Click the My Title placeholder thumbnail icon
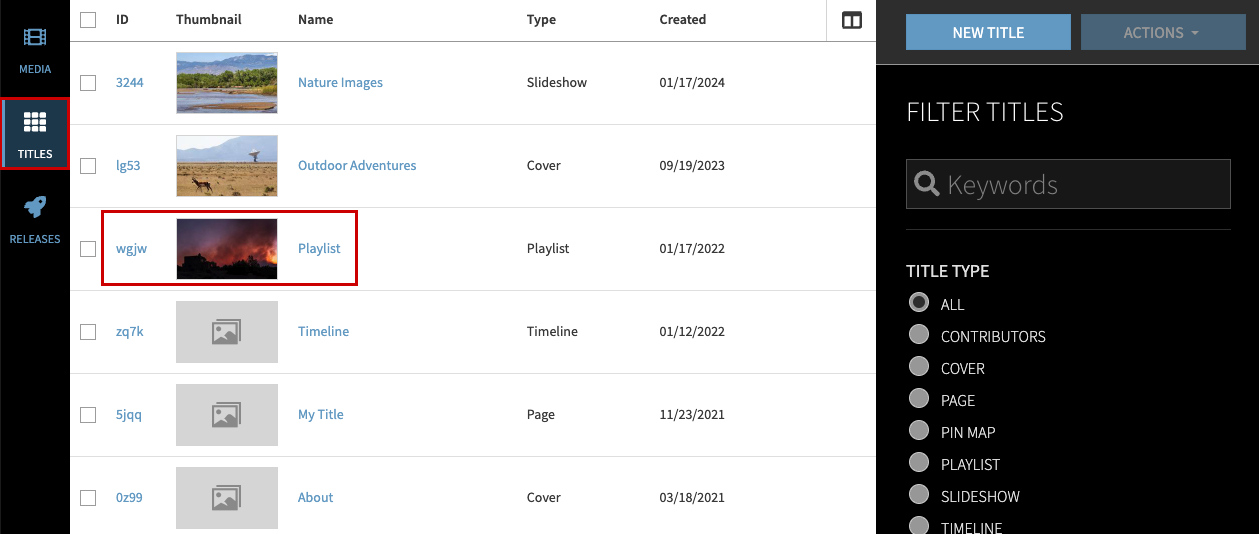This screenshot has height=534, width=1259. point(226,415)
